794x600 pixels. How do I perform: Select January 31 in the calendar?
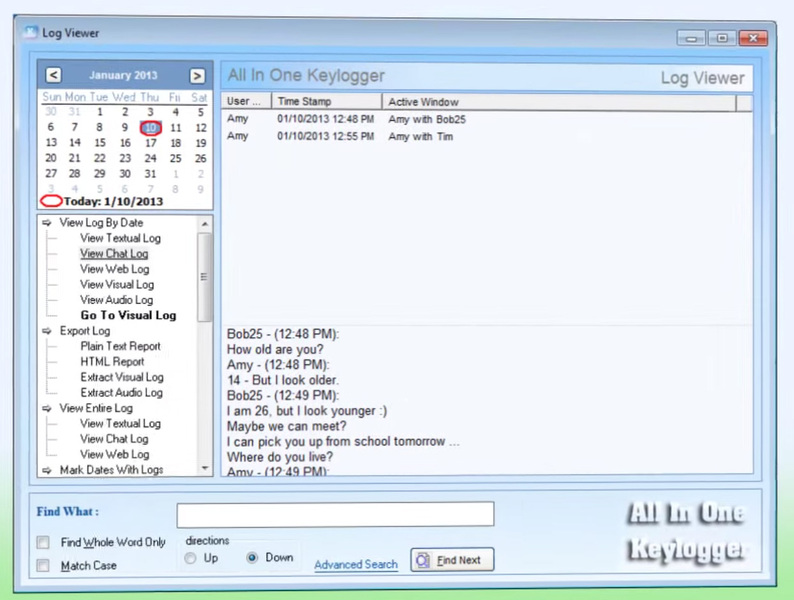point(150,174)
